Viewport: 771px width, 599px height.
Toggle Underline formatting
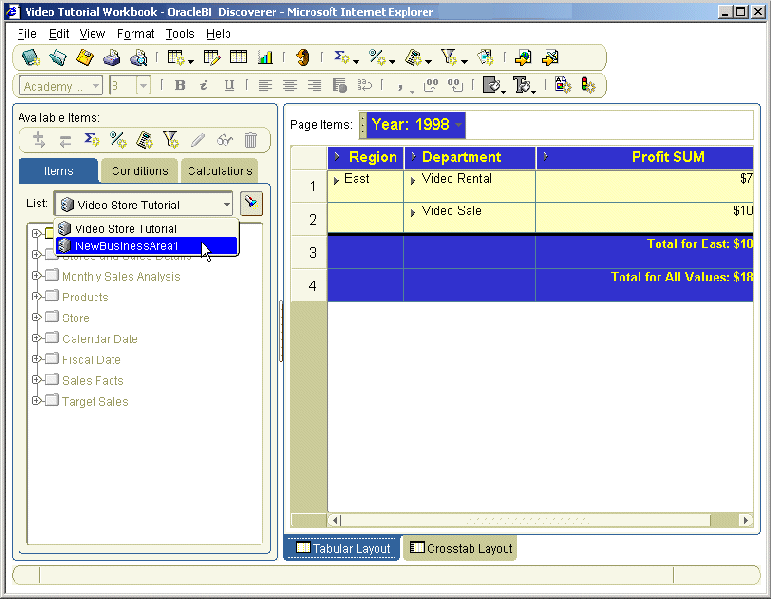tap(229, 86)
